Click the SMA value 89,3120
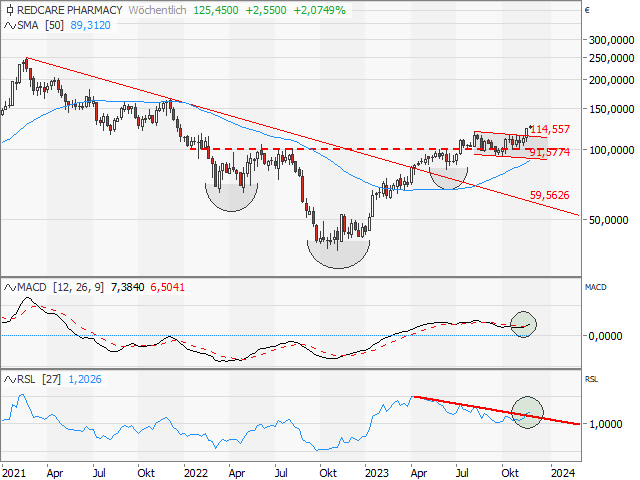Screen dimensions: 640x480 (x=91, y=25)
